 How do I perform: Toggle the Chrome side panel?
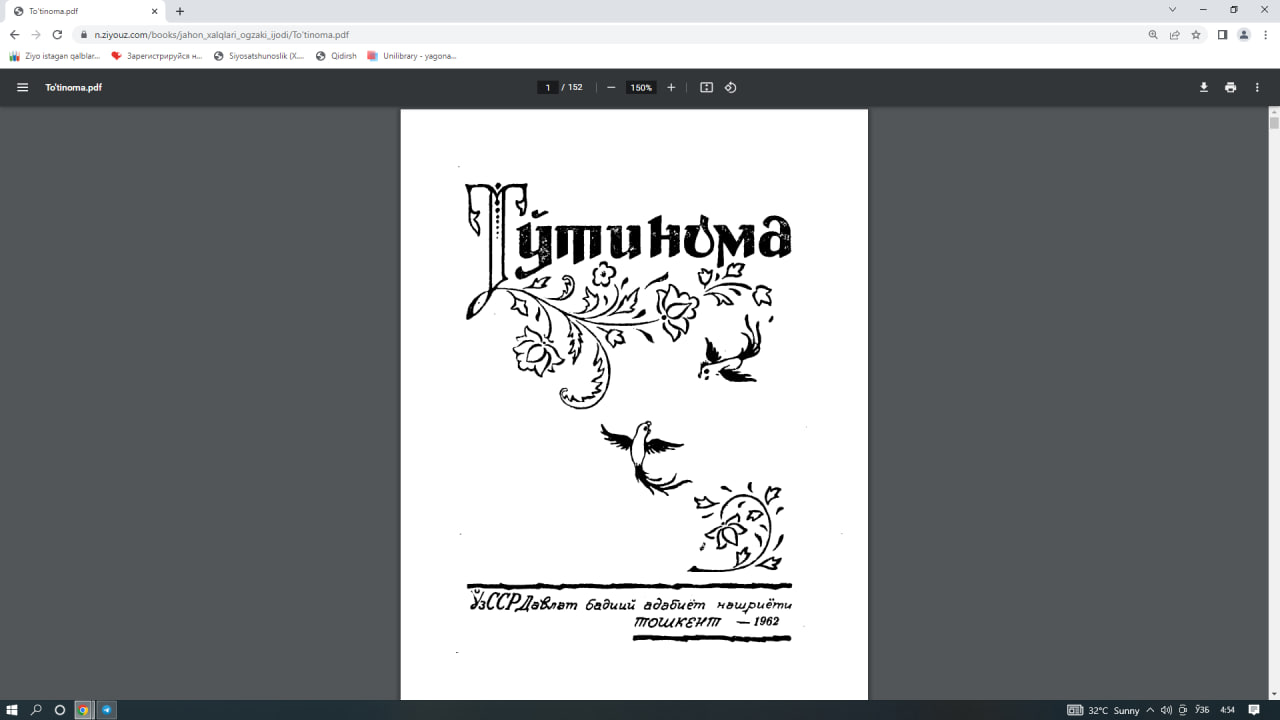point(1222,34)
